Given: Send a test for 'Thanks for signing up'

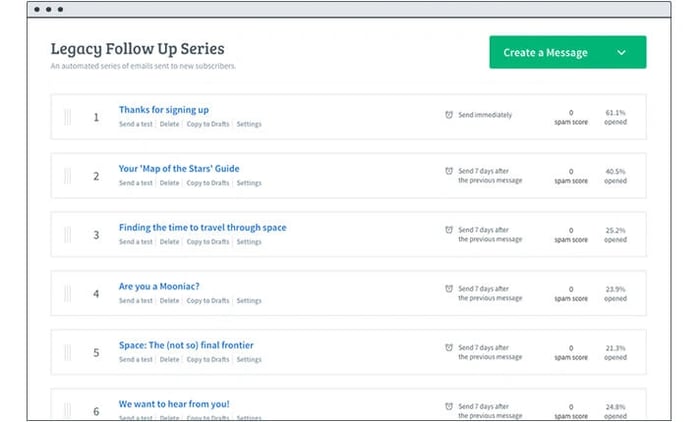Looking at the screenshot, I should point(136,124).
